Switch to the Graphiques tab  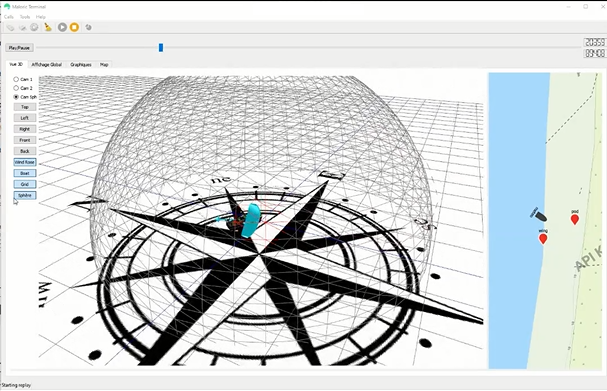point(81,65)
